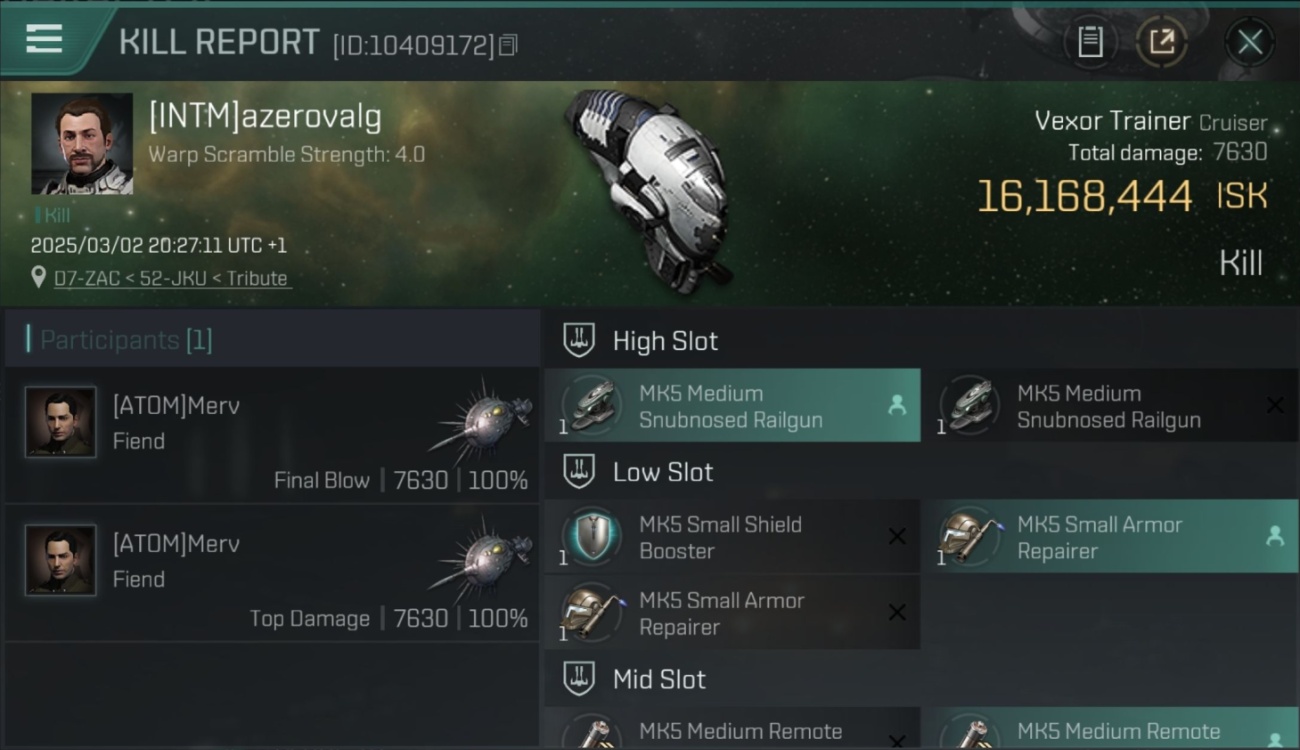Select the highlighted MK5 Small Armor Repairer
1300x750 pixels.
coord(1111,537)
